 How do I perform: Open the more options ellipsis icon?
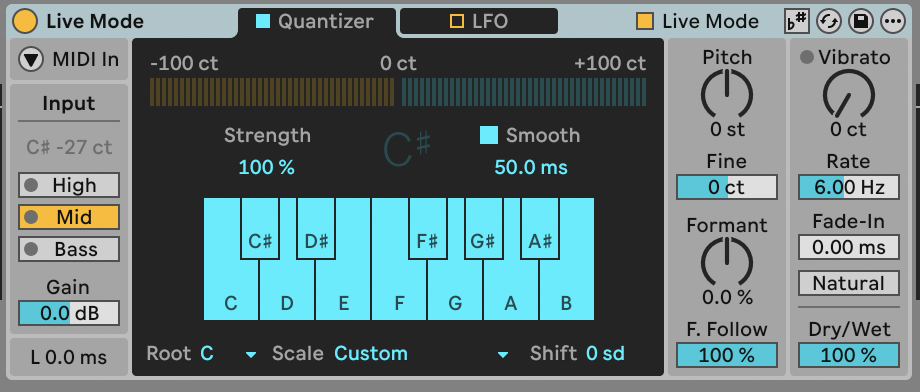coord(893,22)
